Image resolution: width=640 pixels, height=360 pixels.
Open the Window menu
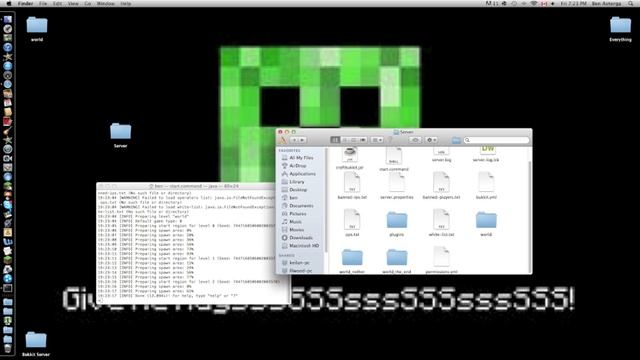point(105,3)
